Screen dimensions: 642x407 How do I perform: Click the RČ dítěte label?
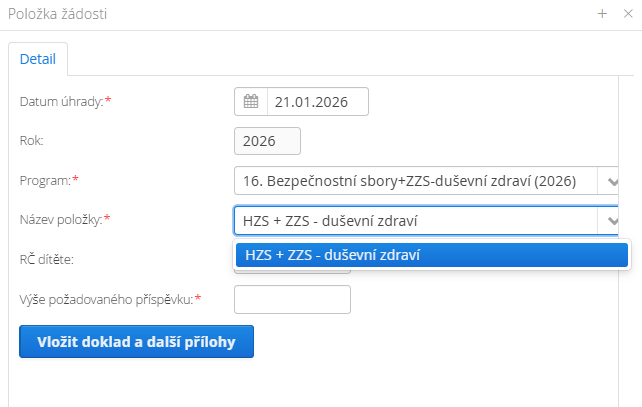point(47,259)
